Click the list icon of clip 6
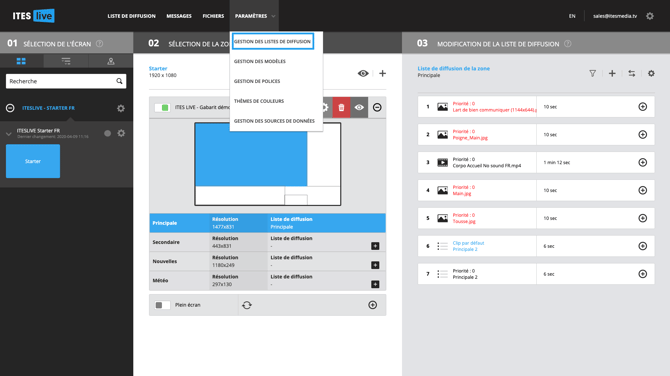This screenshot has width=670, height=376. tap(442, 246)
